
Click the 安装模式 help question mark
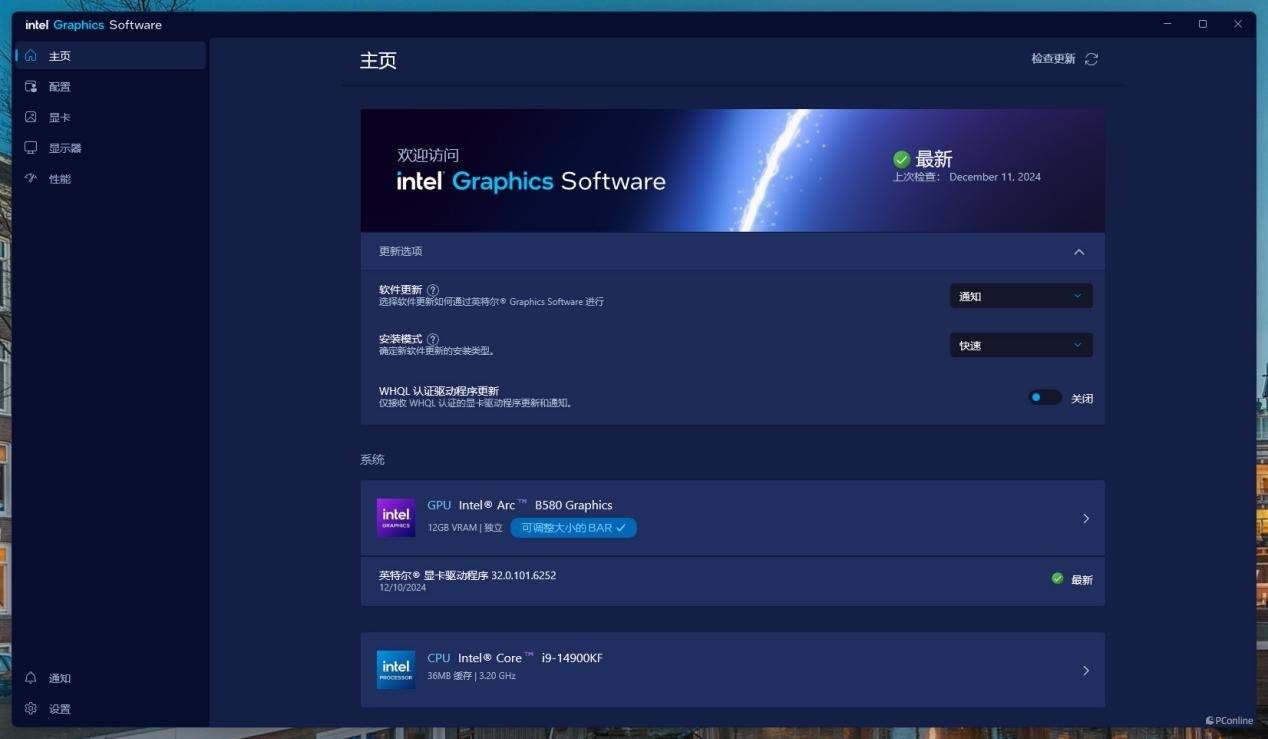(433, 339)
